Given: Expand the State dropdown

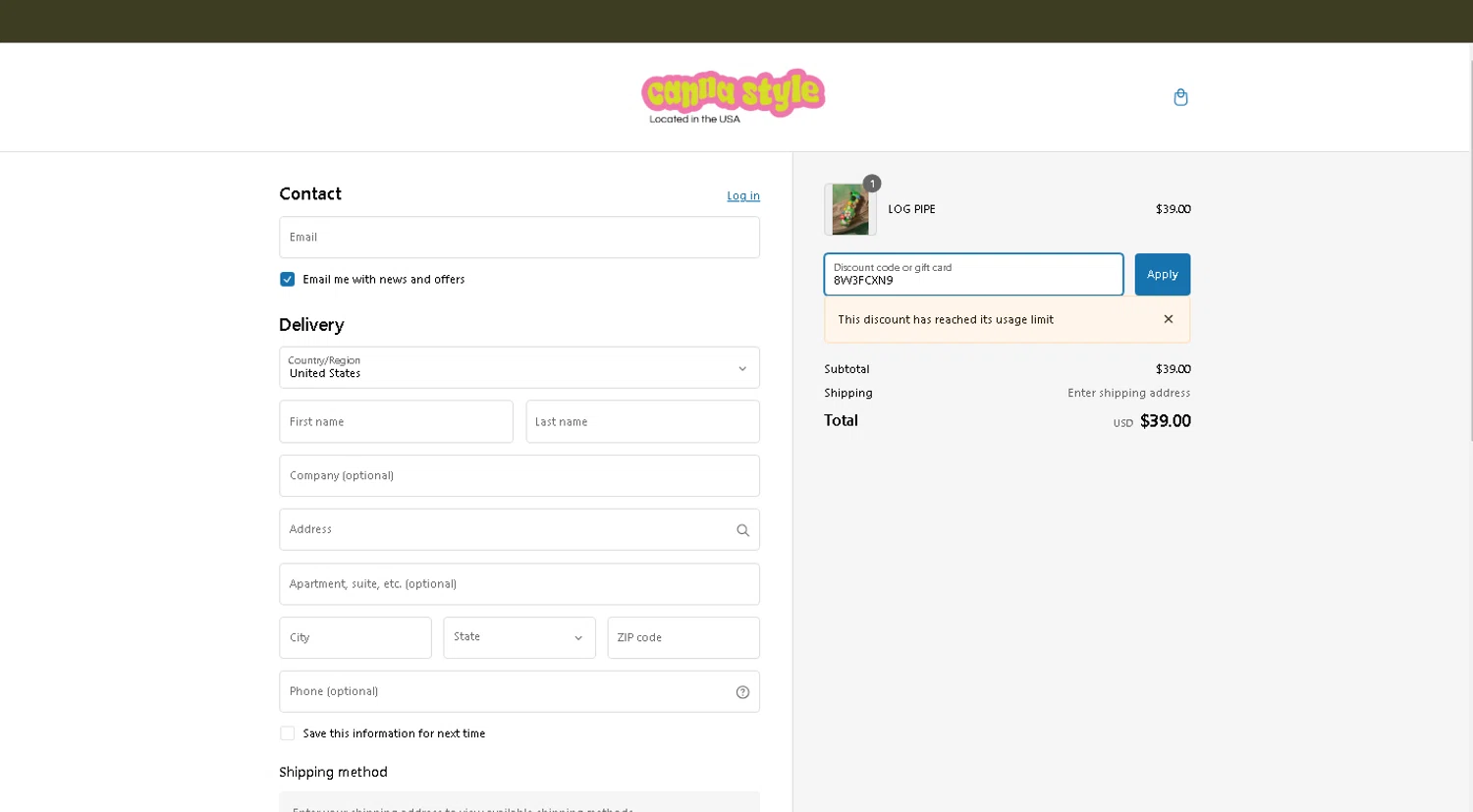Looking at the screenshot, I should [x=518, y=637].
